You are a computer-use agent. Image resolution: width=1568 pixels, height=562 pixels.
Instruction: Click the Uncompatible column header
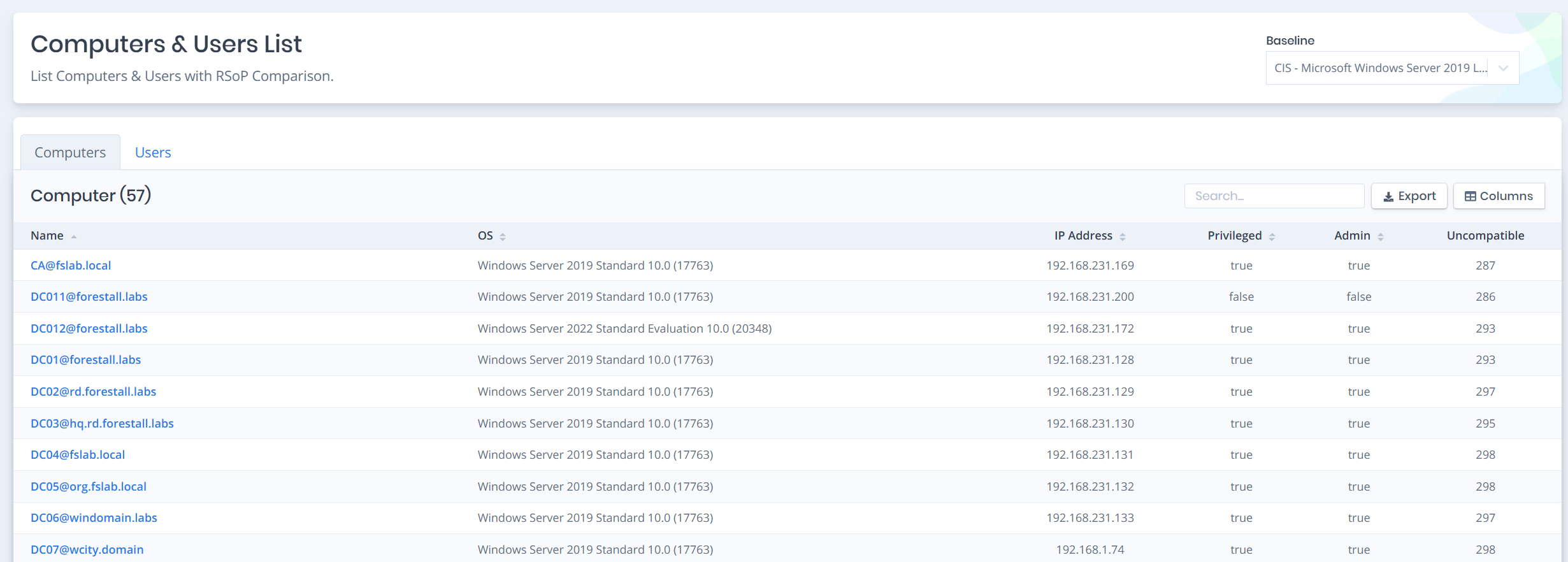coord(1485,235)
